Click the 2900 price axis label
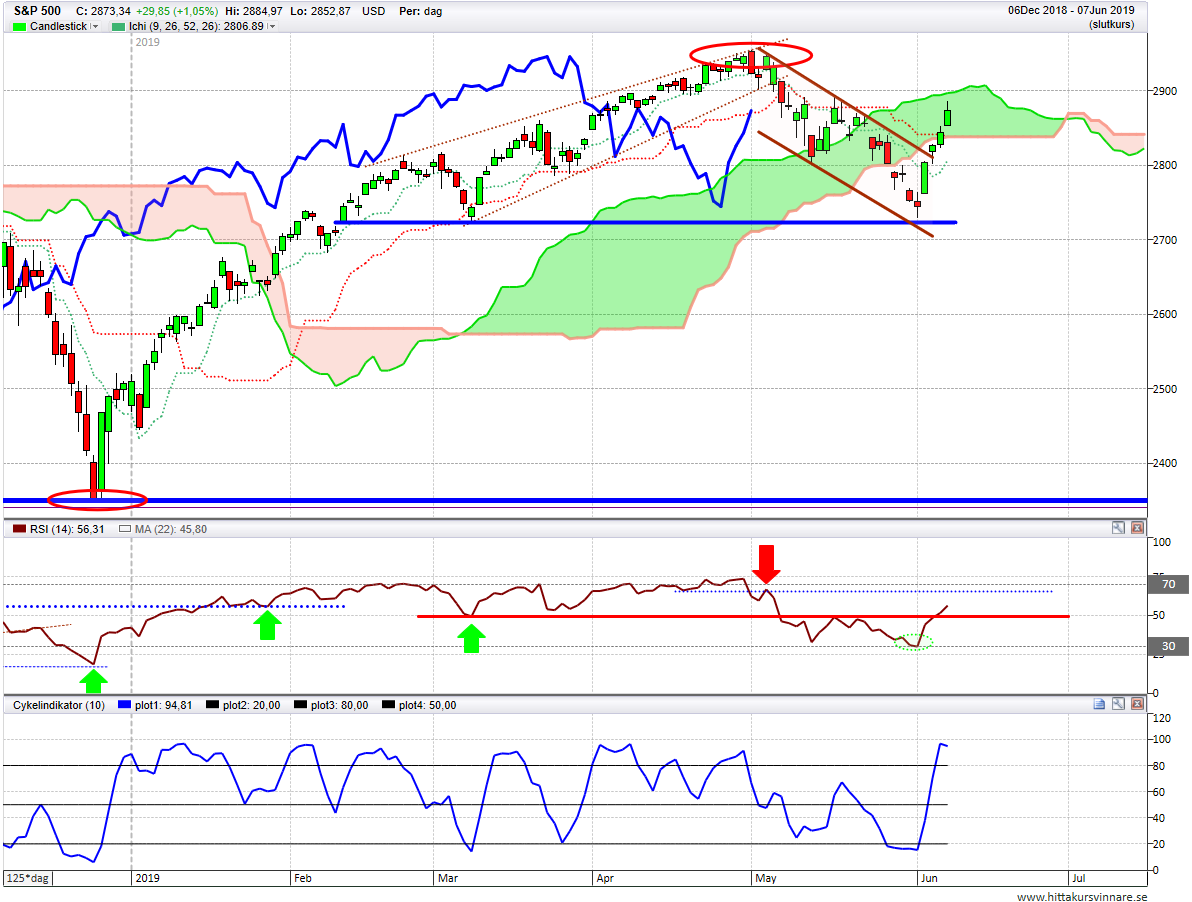 pos(1164,91)
